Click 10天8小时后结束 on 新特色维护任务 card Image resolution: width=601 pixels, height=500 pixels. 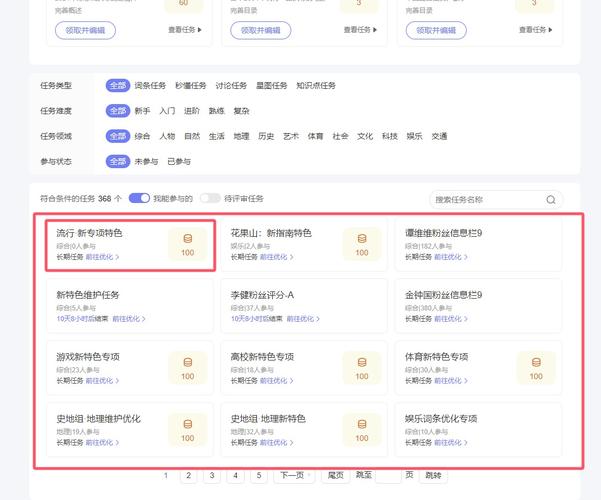(x=82, y=319)
